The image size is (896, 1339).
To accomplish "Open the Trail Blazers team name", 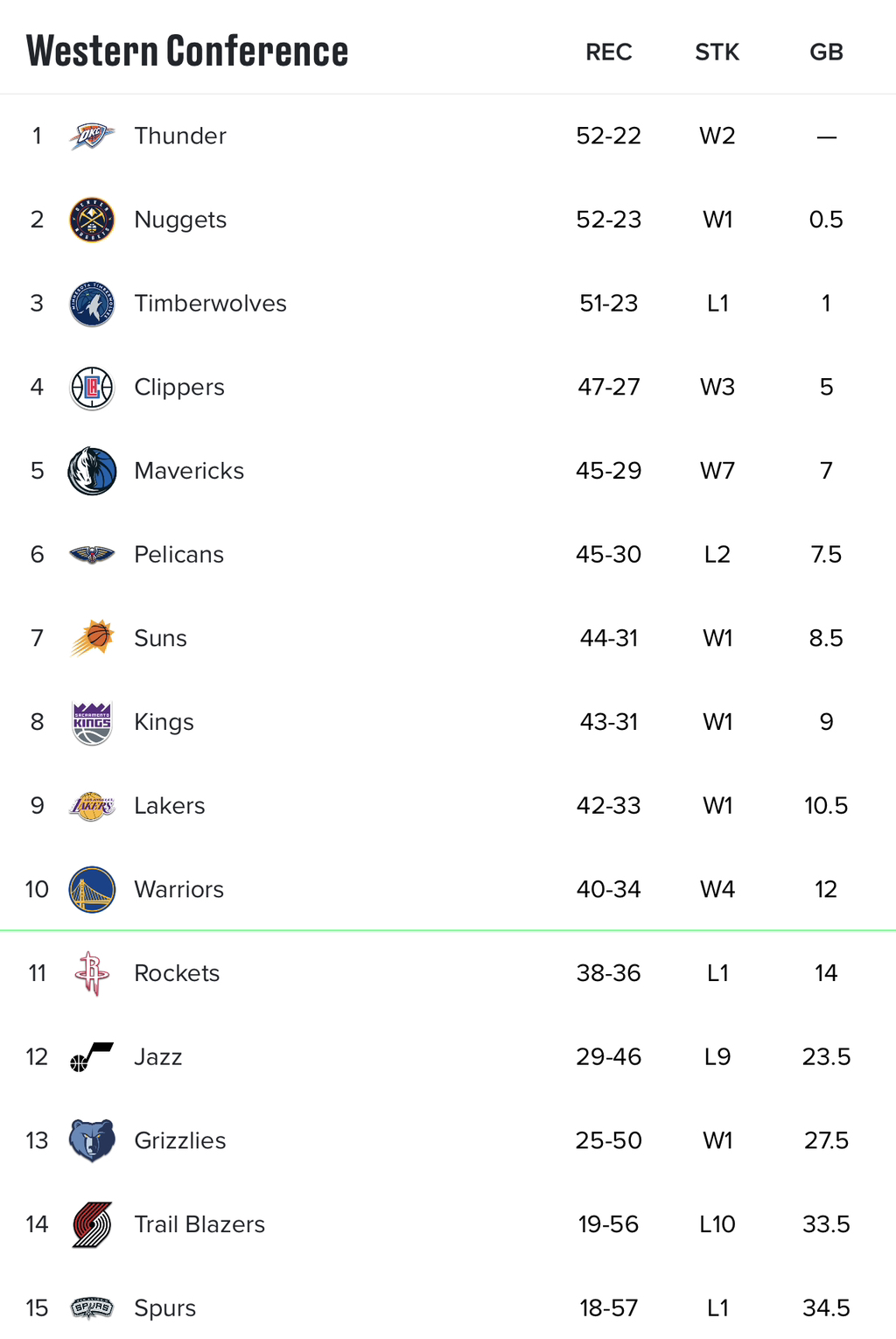I will (199, 1224).
